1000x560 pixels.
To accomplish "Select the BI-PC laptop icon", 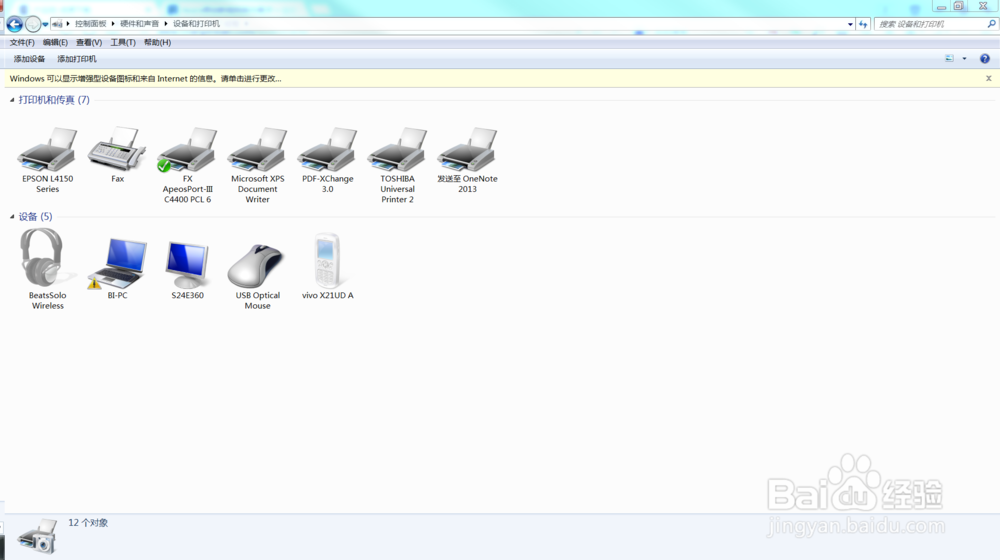I will click(117, 263).
